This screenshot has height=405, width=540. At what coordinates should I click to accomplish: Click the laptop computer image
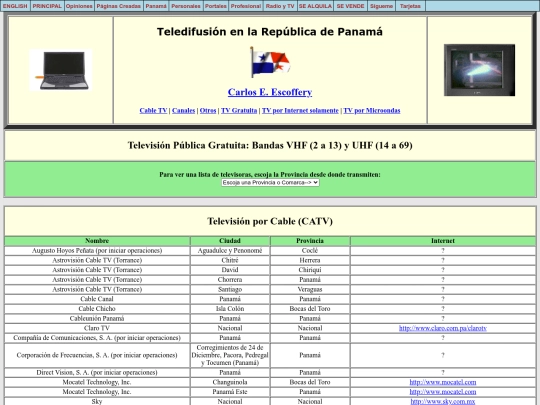[x=61, y=70]
